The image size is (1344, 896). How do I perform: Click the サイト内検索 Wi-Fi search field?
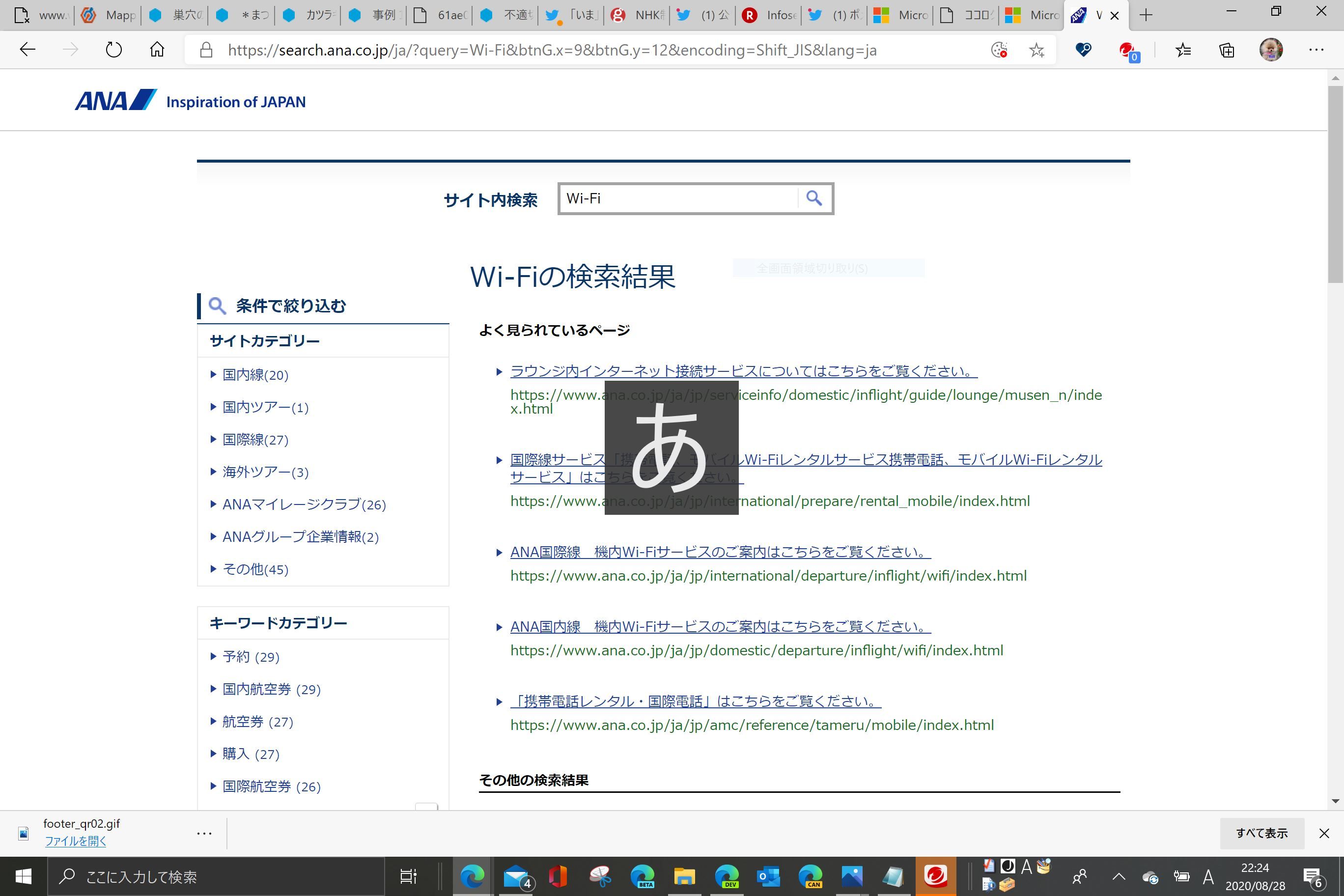click(x=678, y=199)
